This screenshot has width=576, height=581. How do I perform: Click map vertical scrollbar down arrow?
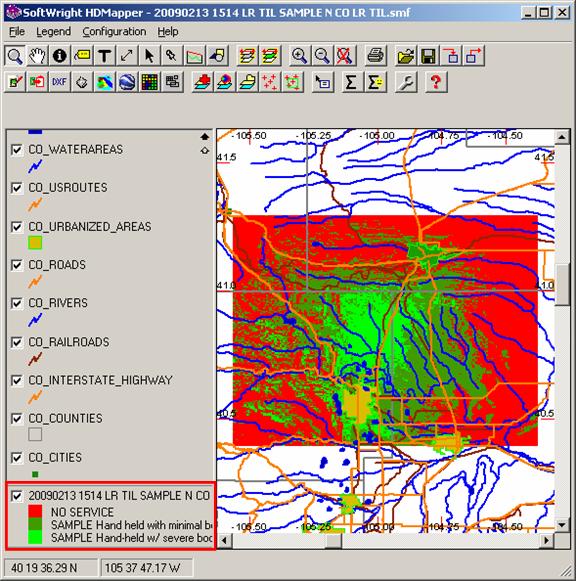[x=562, y=525]
